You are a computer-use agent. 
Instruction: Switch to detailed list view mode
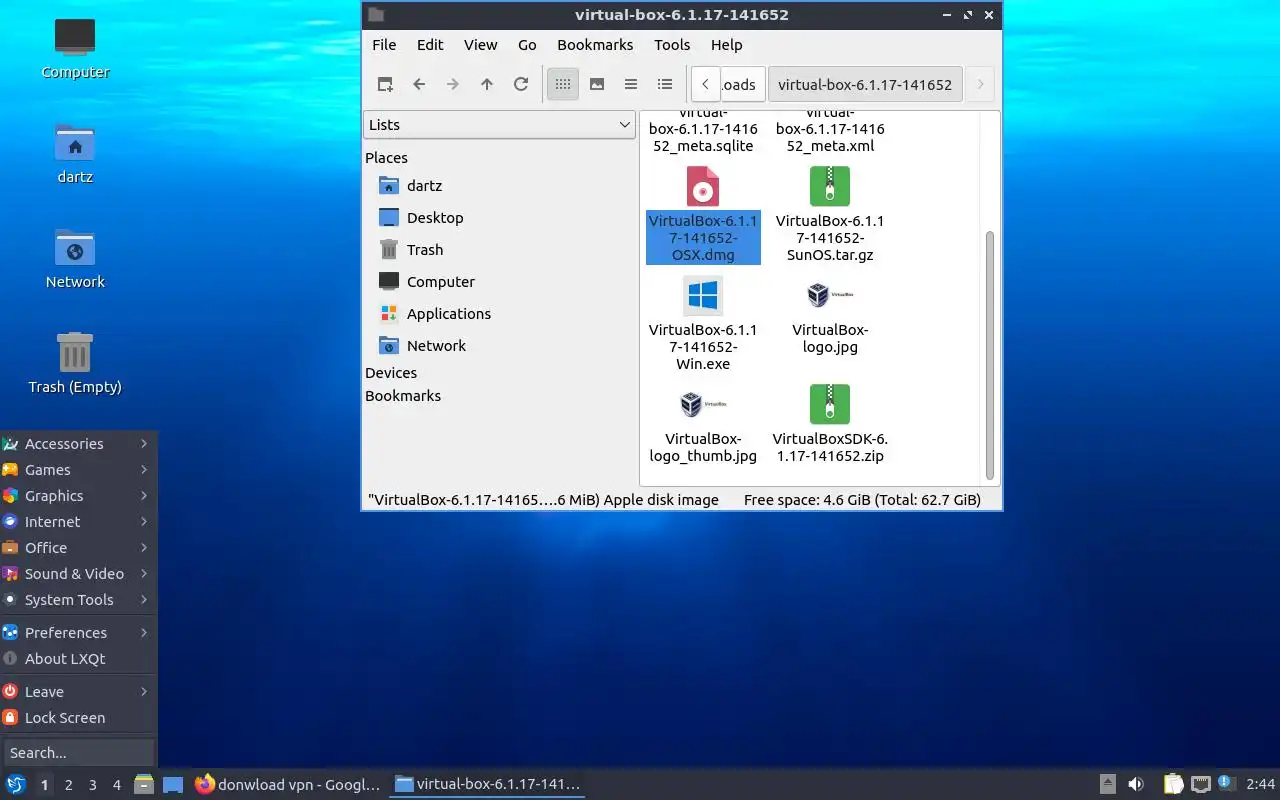(x=665, y=85)
